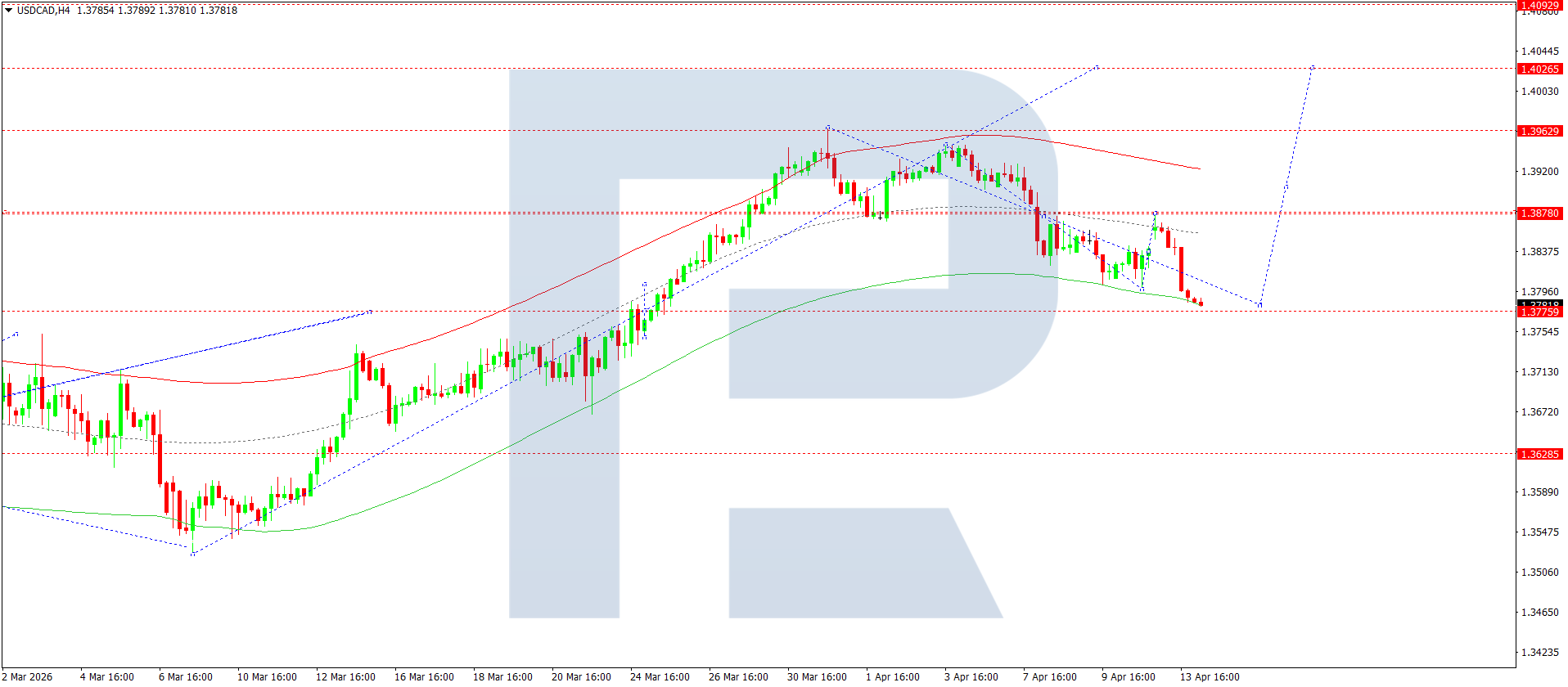Click the 6 Mar 16:00 time label

point(185,676)
